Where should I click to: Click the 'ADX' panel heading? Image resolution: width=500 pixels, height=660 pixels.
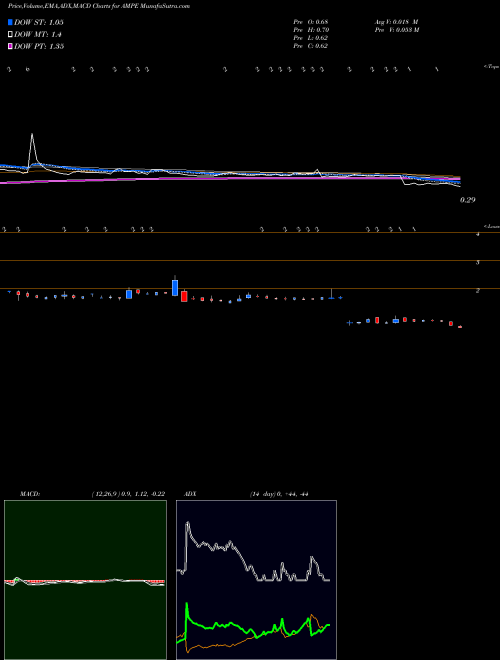[x=191, y=494]
